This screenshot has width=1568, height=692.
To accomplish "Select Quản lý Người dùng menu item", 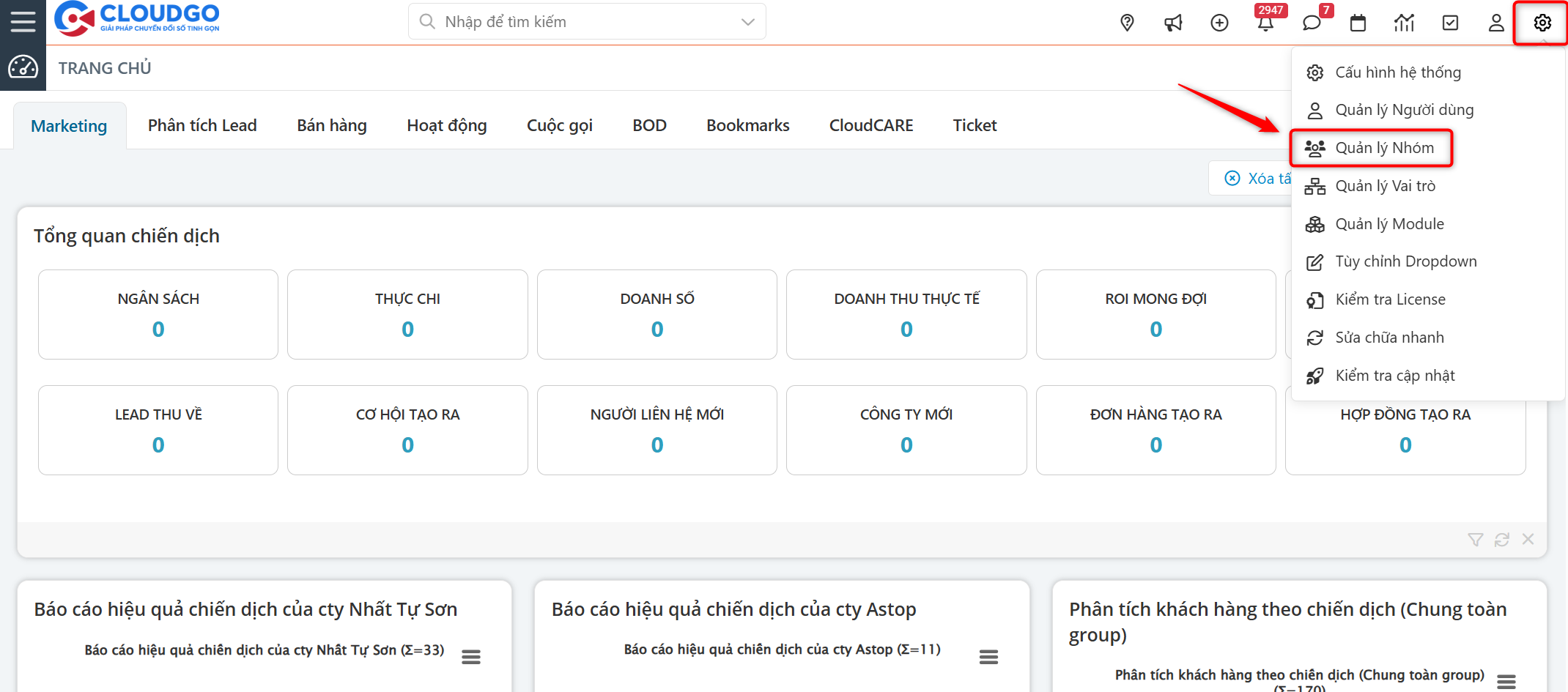I will coord(1403,110).
